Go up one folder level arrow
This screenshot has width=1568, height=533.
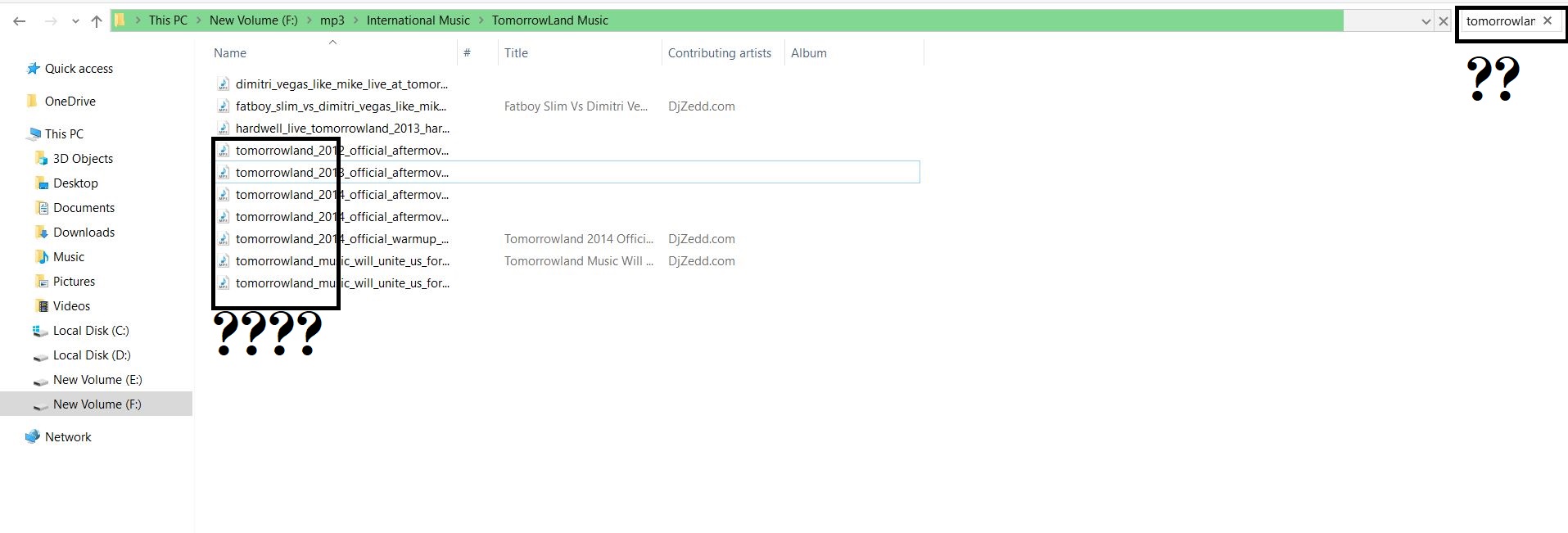[97, 21]
